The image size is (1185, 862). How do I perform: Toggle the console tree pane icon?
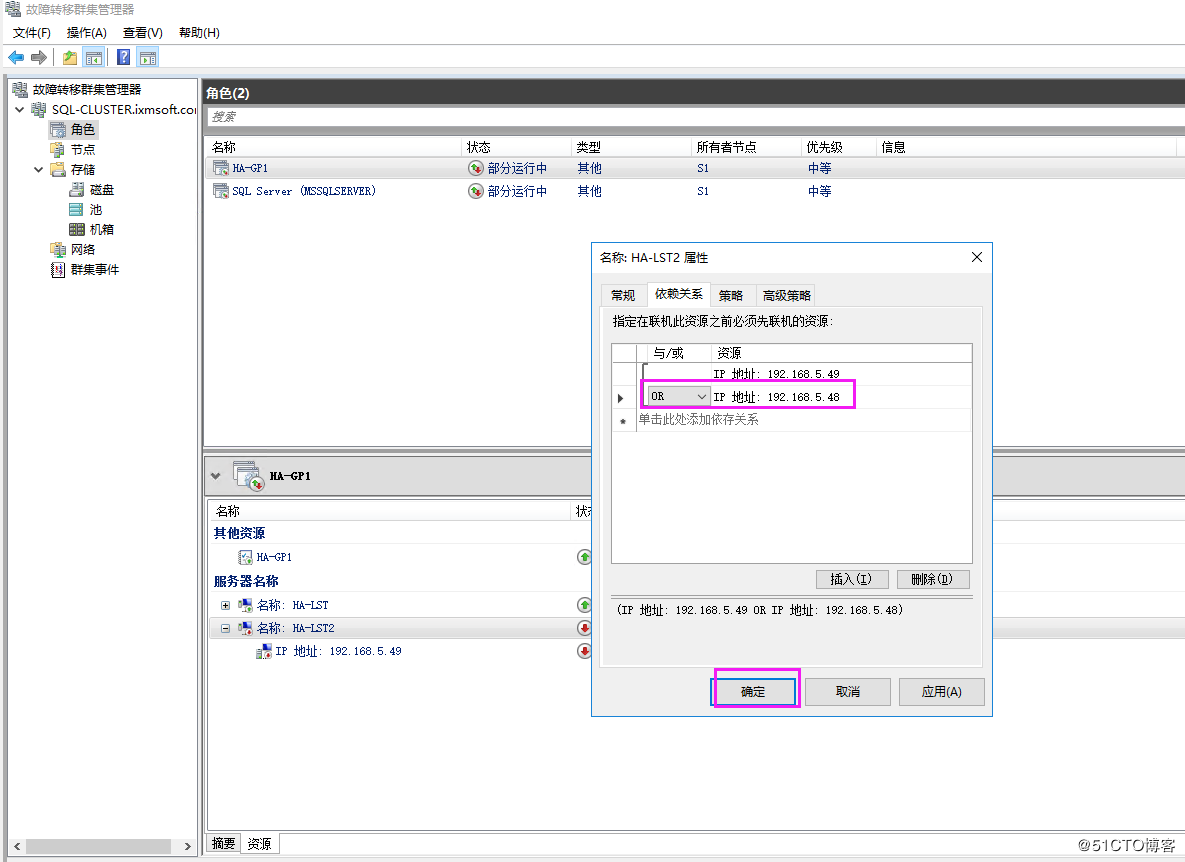93,57
